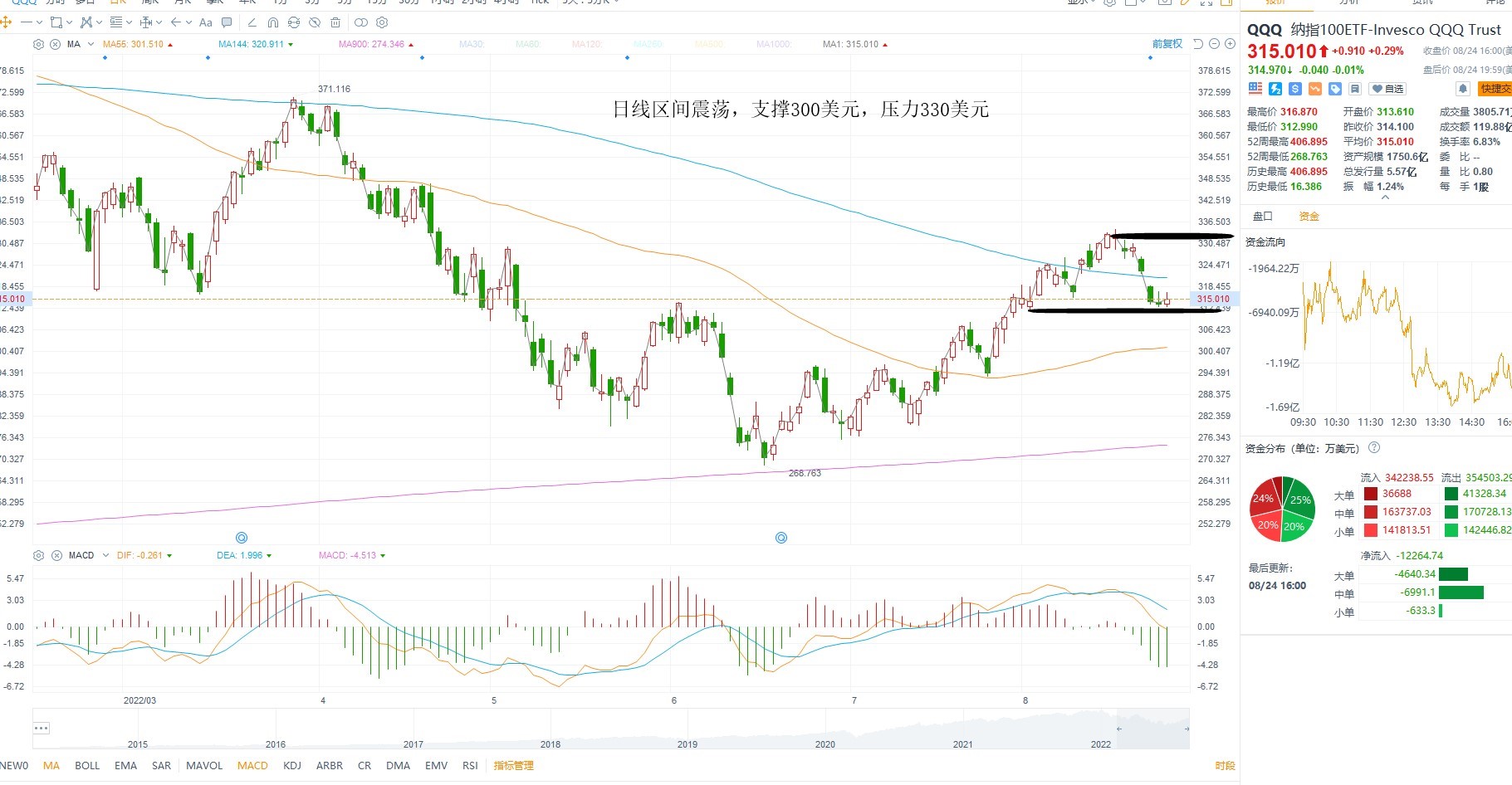
Task: Click the event marker below April candles
Action: point(242,538)
